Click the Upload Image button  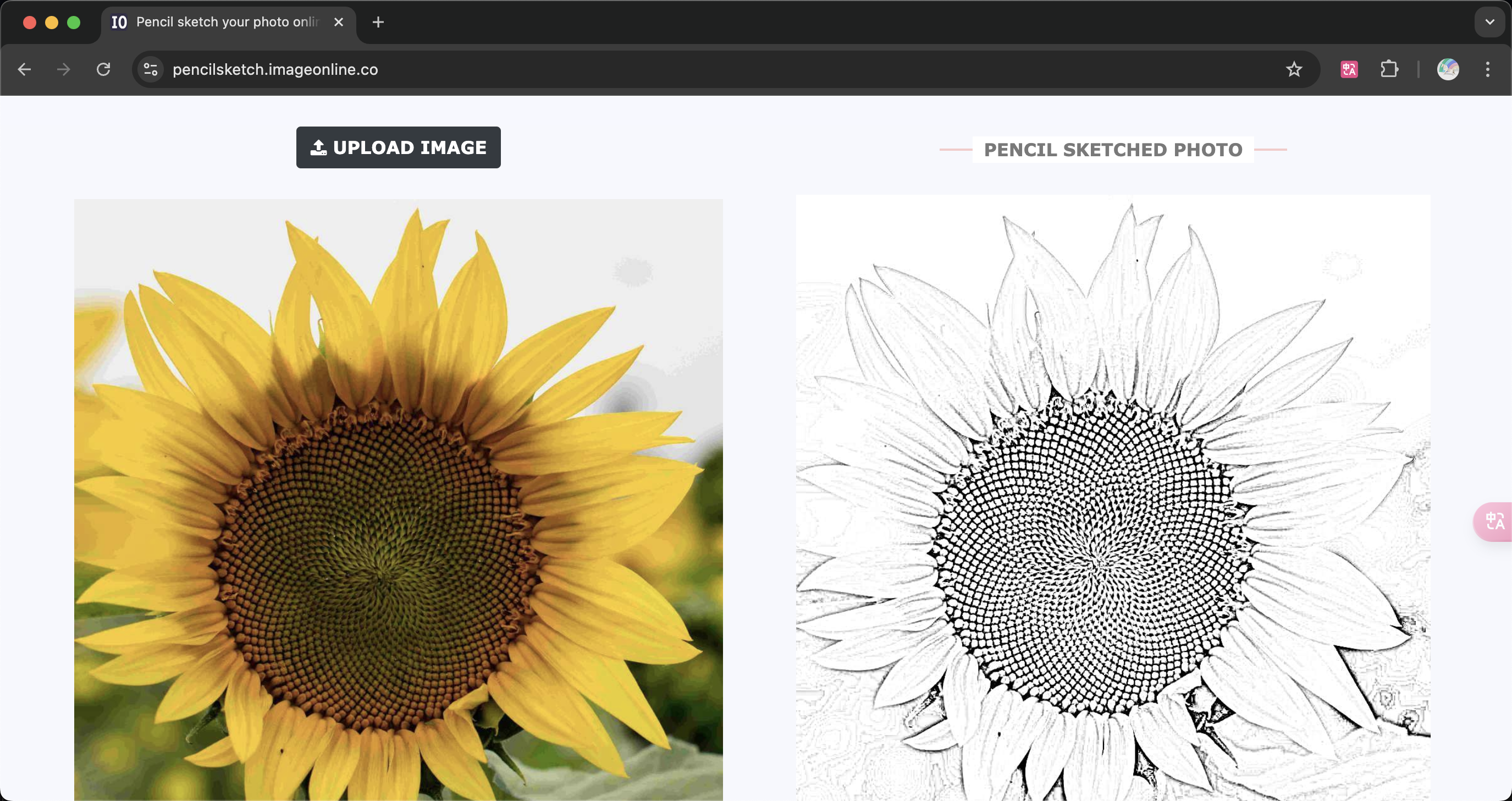coord(398,147)
